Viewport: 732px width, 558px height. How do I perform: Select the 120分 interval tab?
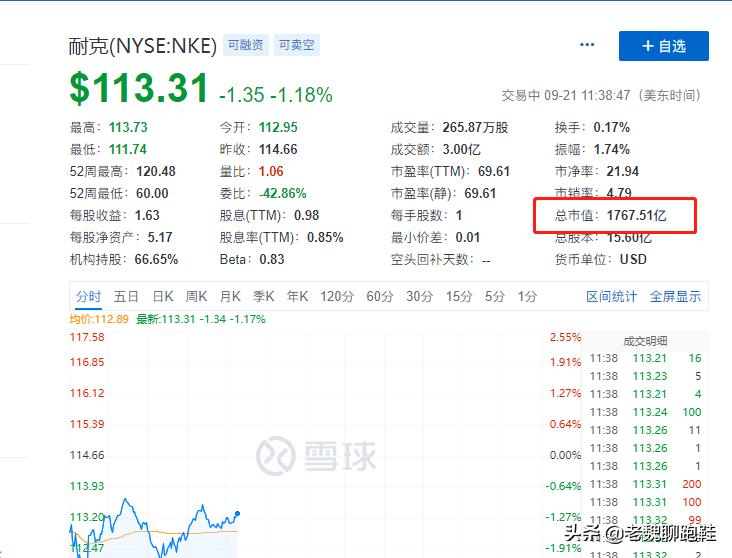[x=337, y=296]
